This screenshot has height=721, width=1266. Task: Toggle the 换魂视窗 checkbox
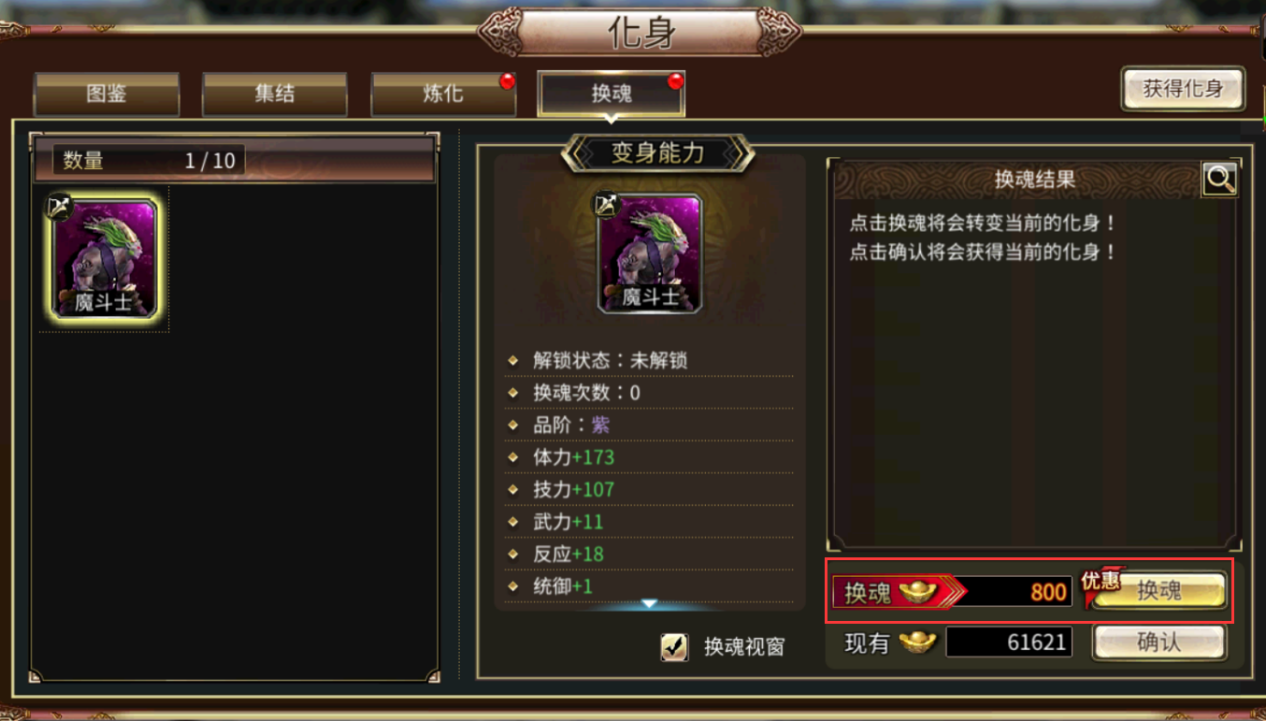[675, 646]
